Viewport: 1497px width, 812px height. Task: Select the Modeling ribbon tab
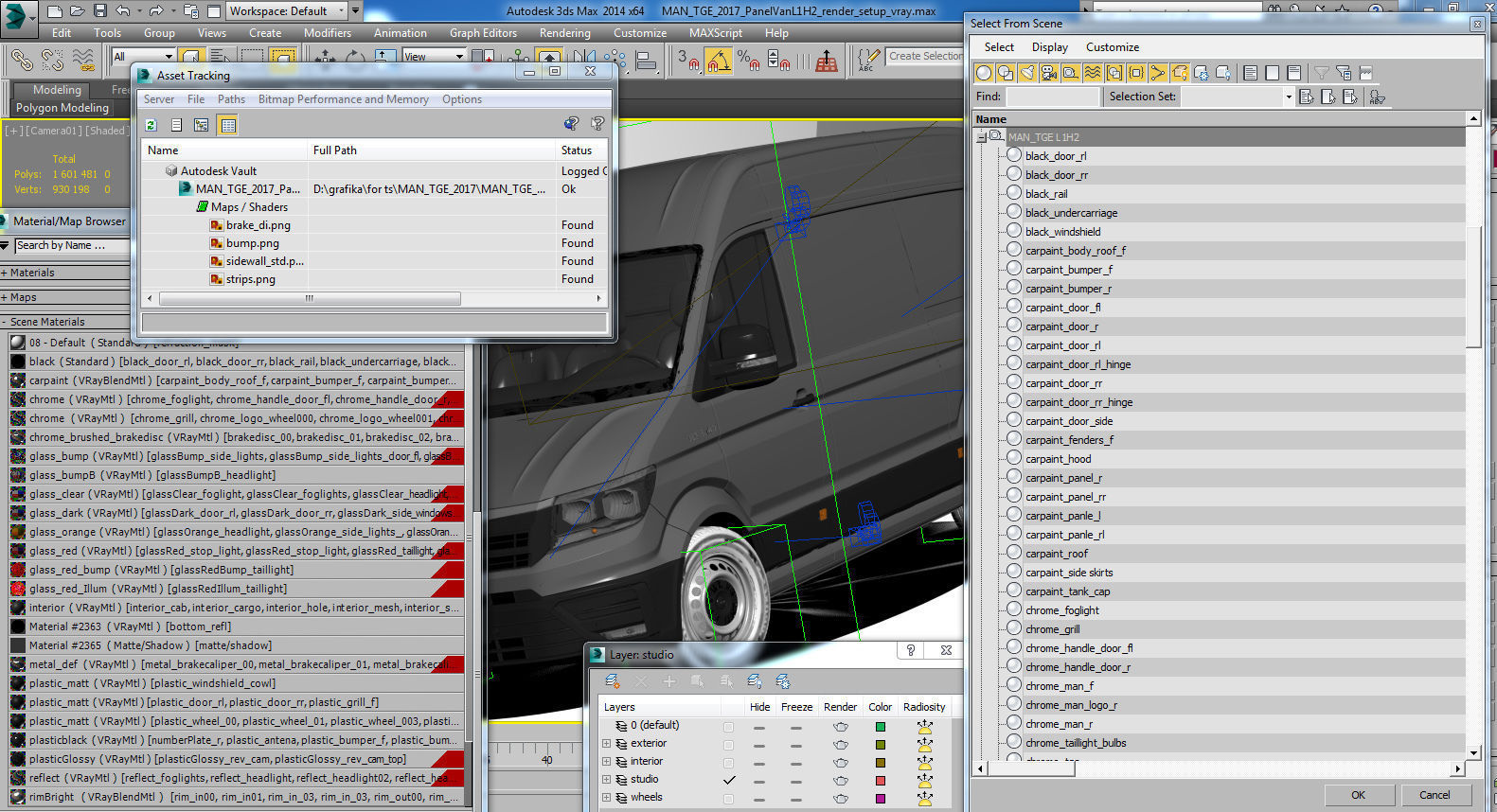(x=57, y=90)
